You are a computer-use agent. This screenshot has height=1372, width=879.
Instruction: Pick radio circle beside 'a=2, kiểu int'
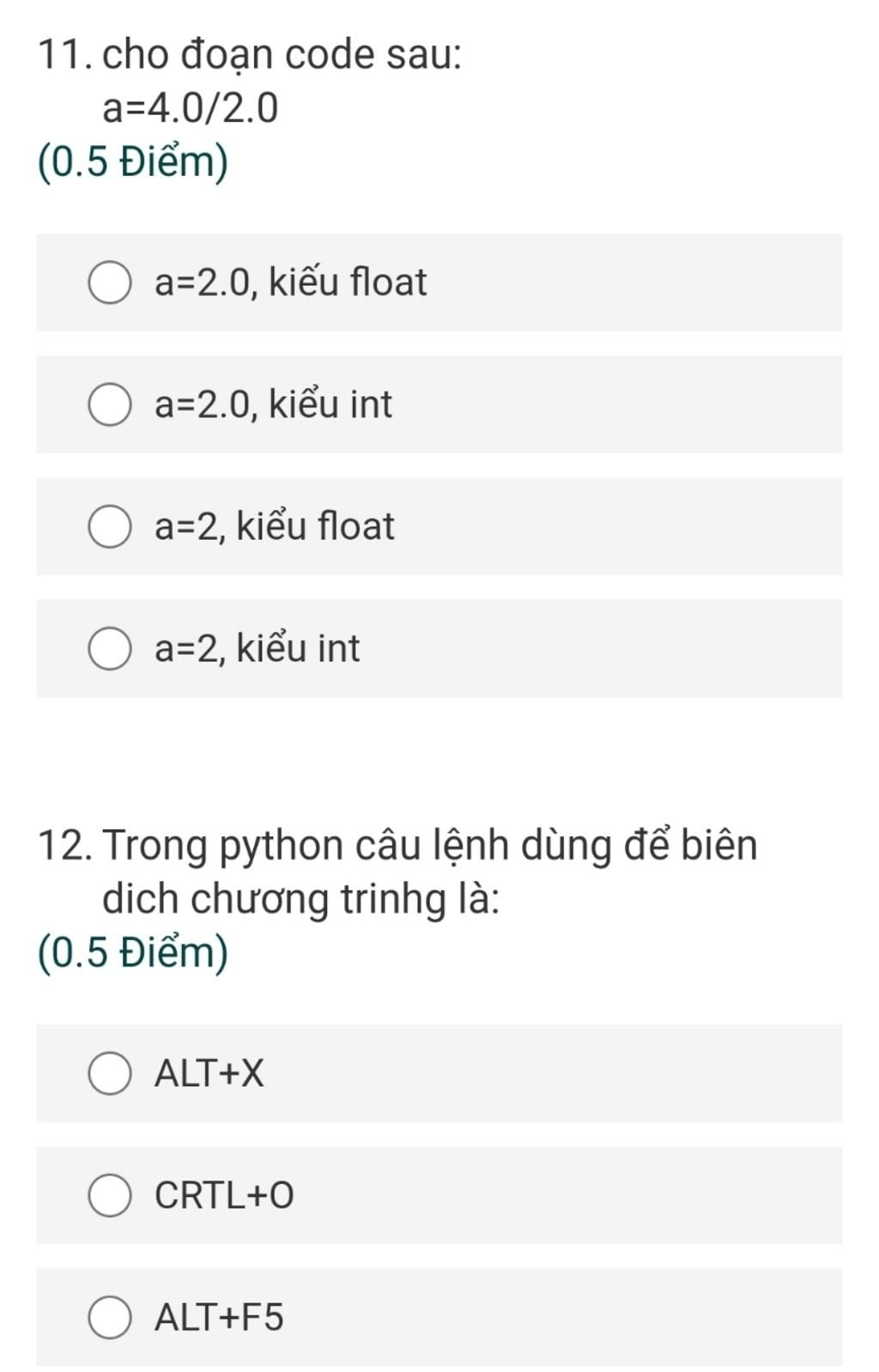(110, 649)
